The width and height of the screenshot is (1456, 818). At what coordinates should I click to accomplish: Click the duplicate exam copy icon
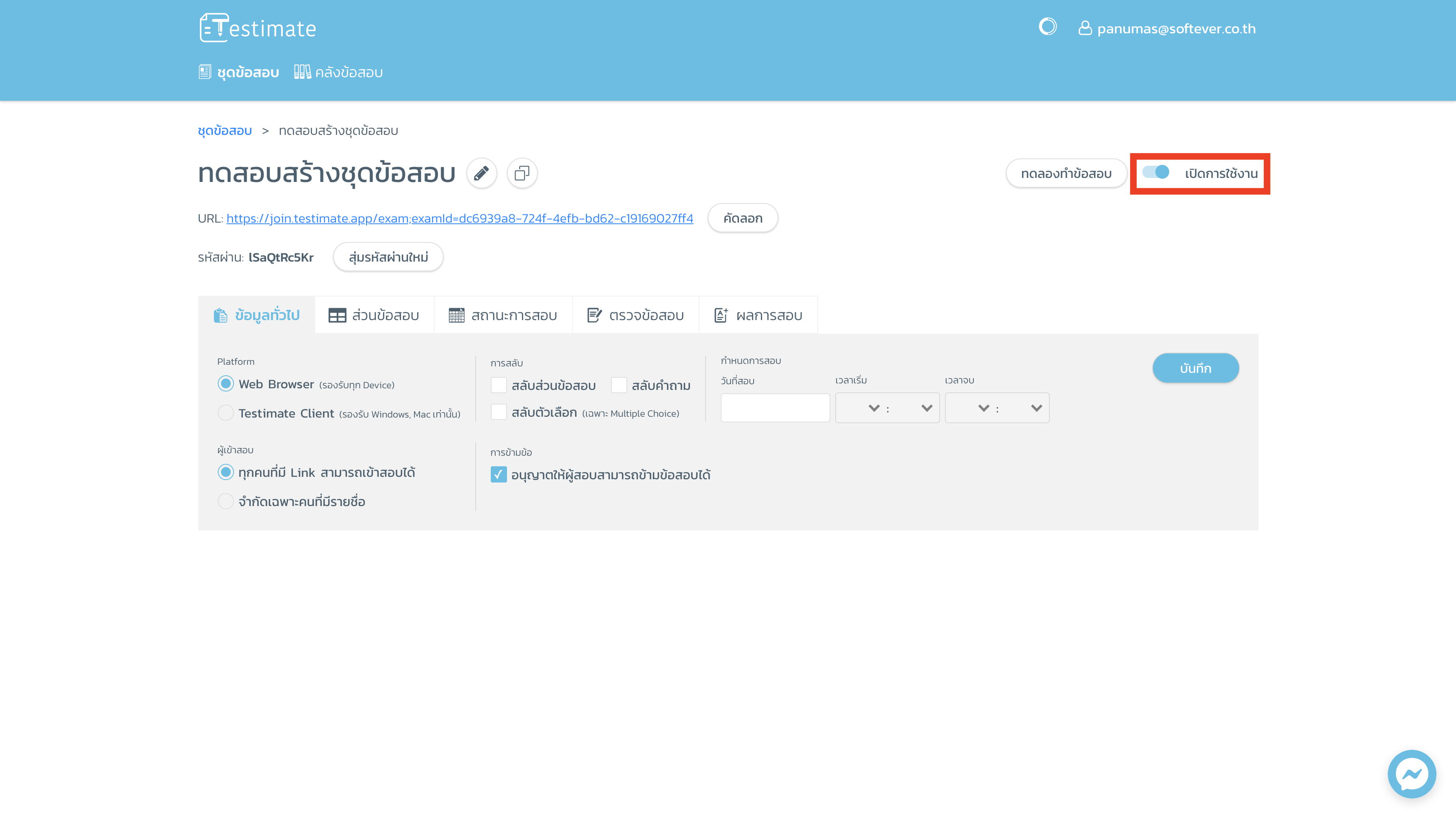tap(522, 173)
